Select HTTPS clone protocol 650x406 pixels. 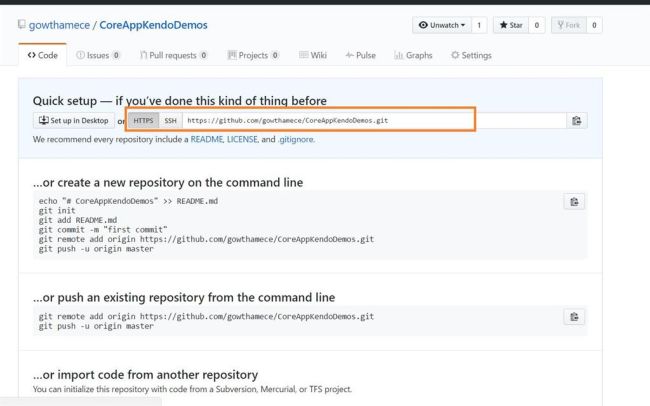pos(143,121)
